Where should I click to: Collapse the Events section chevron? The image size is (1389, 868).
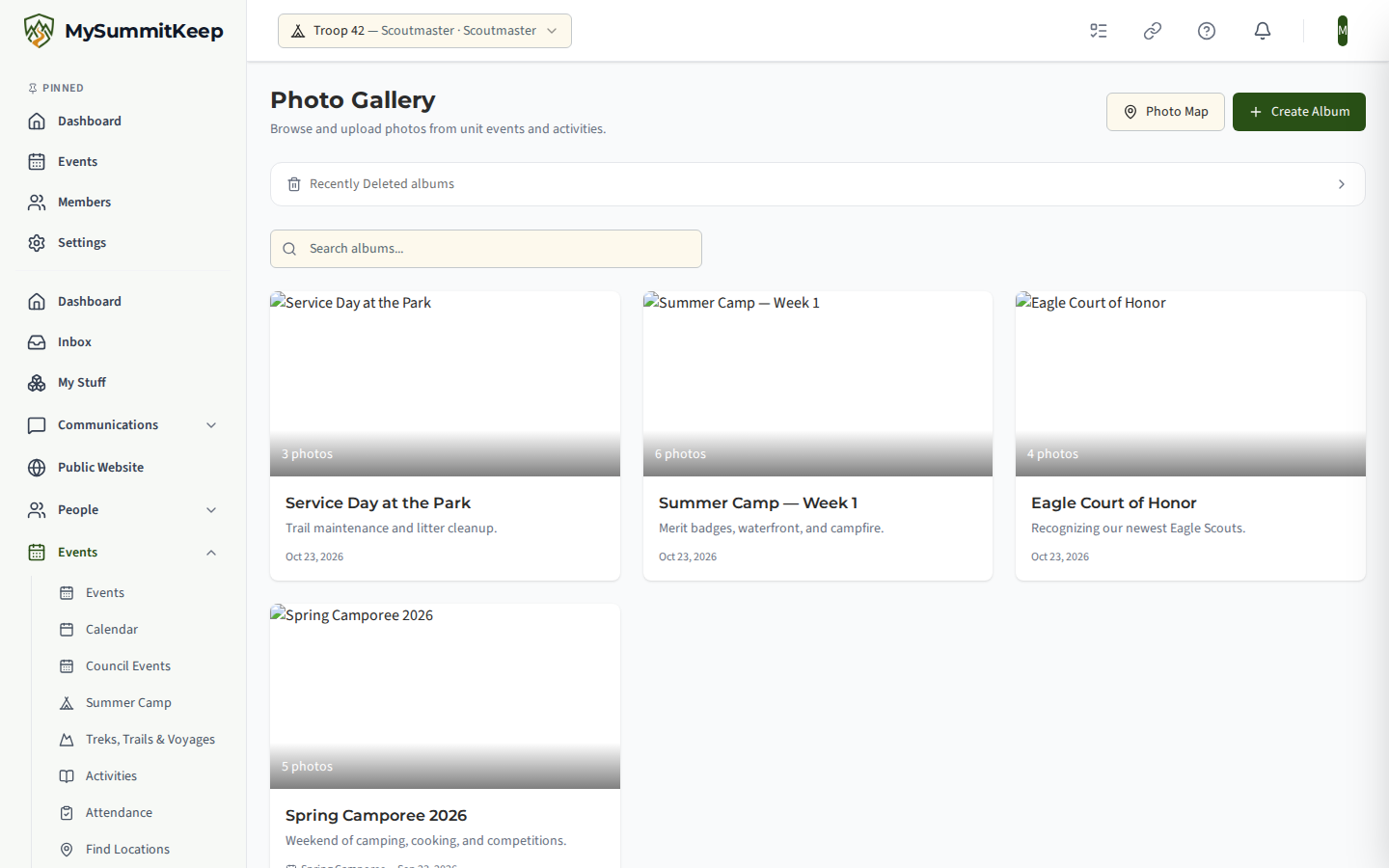point(211,553)
